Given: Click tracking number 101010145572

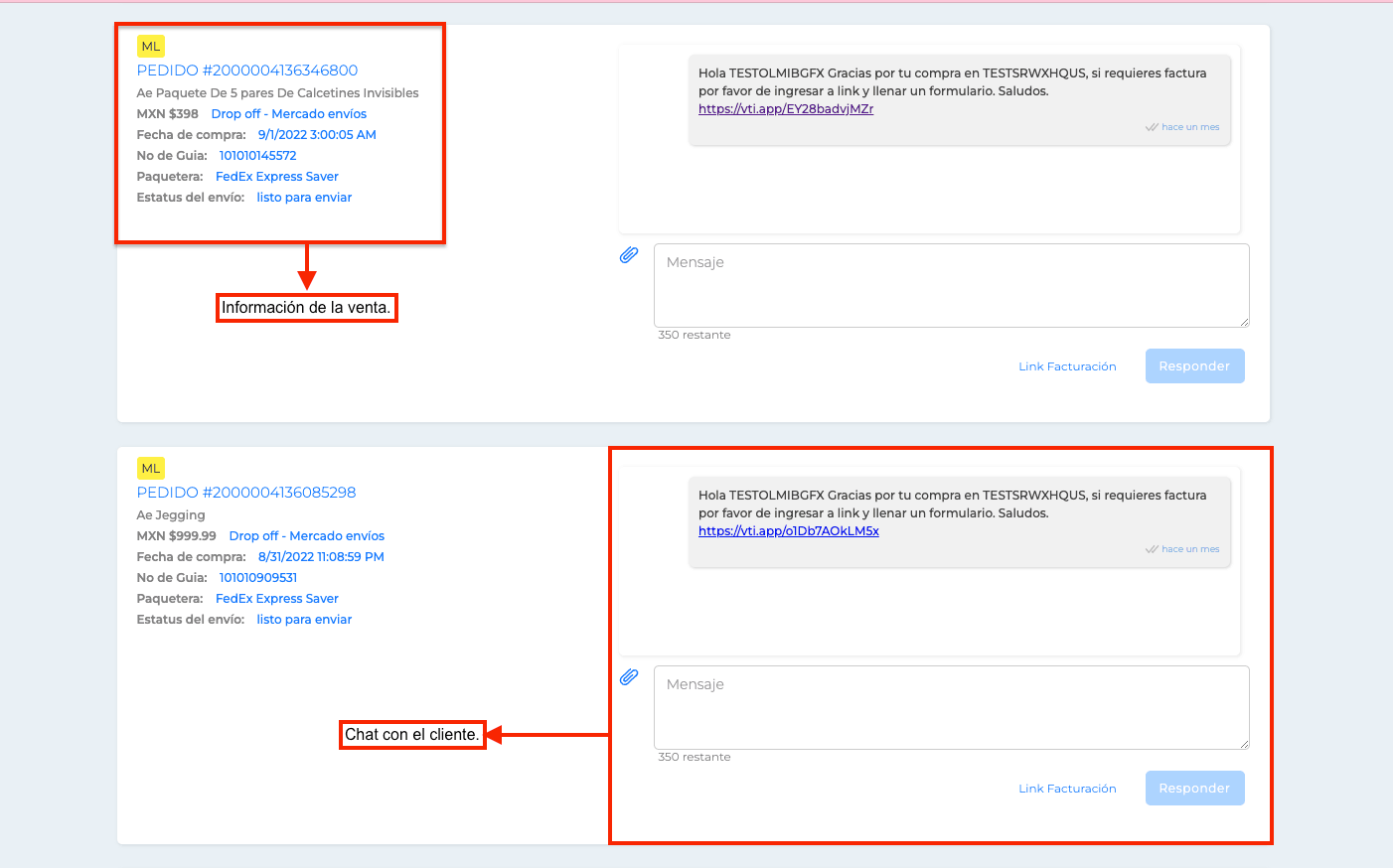Looking at the screenshot, I should [x=258, y=156].
